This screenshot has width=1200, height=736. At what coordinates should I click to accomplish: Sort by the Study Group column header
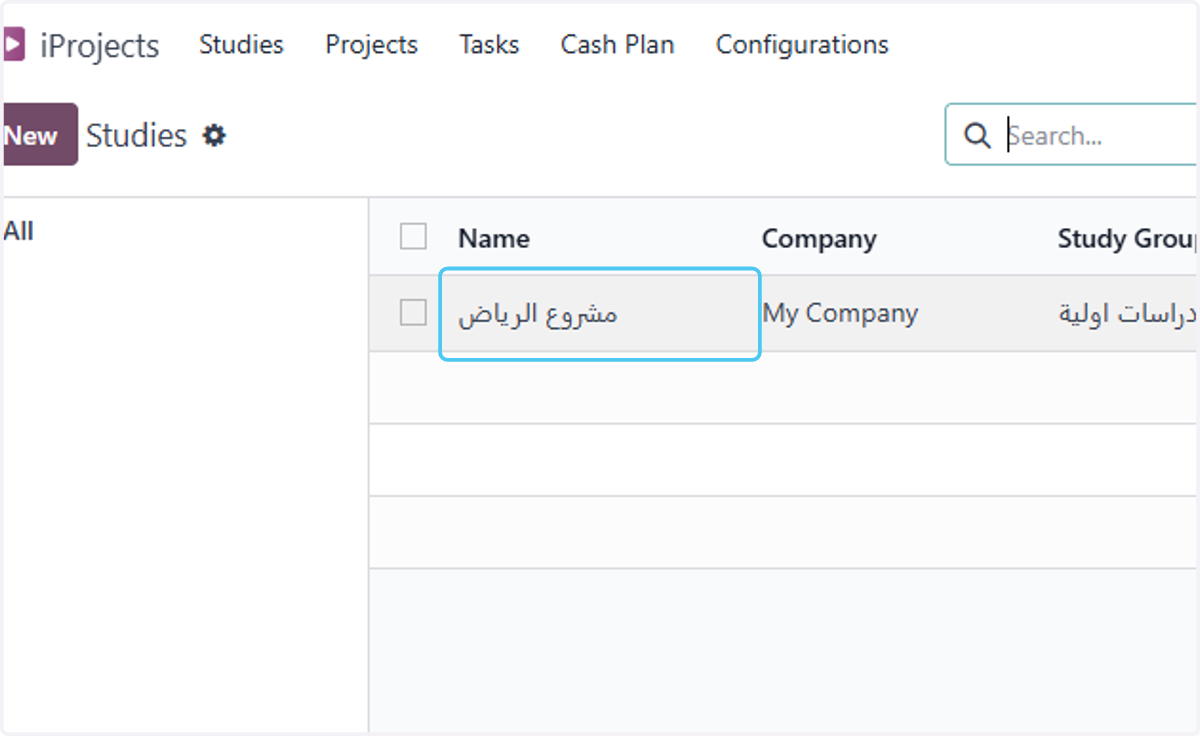pyautogui.click(x=1128, y=238)
